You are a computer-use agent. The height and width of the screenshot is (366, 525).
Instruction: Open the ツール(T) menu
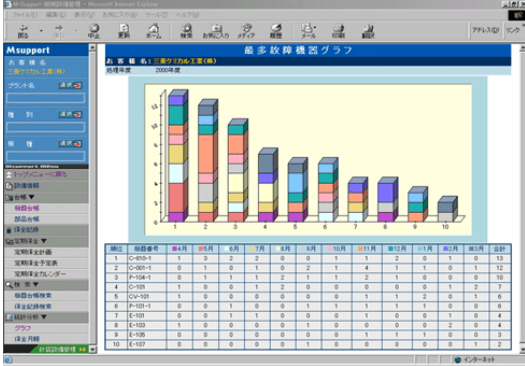(156, 15)
